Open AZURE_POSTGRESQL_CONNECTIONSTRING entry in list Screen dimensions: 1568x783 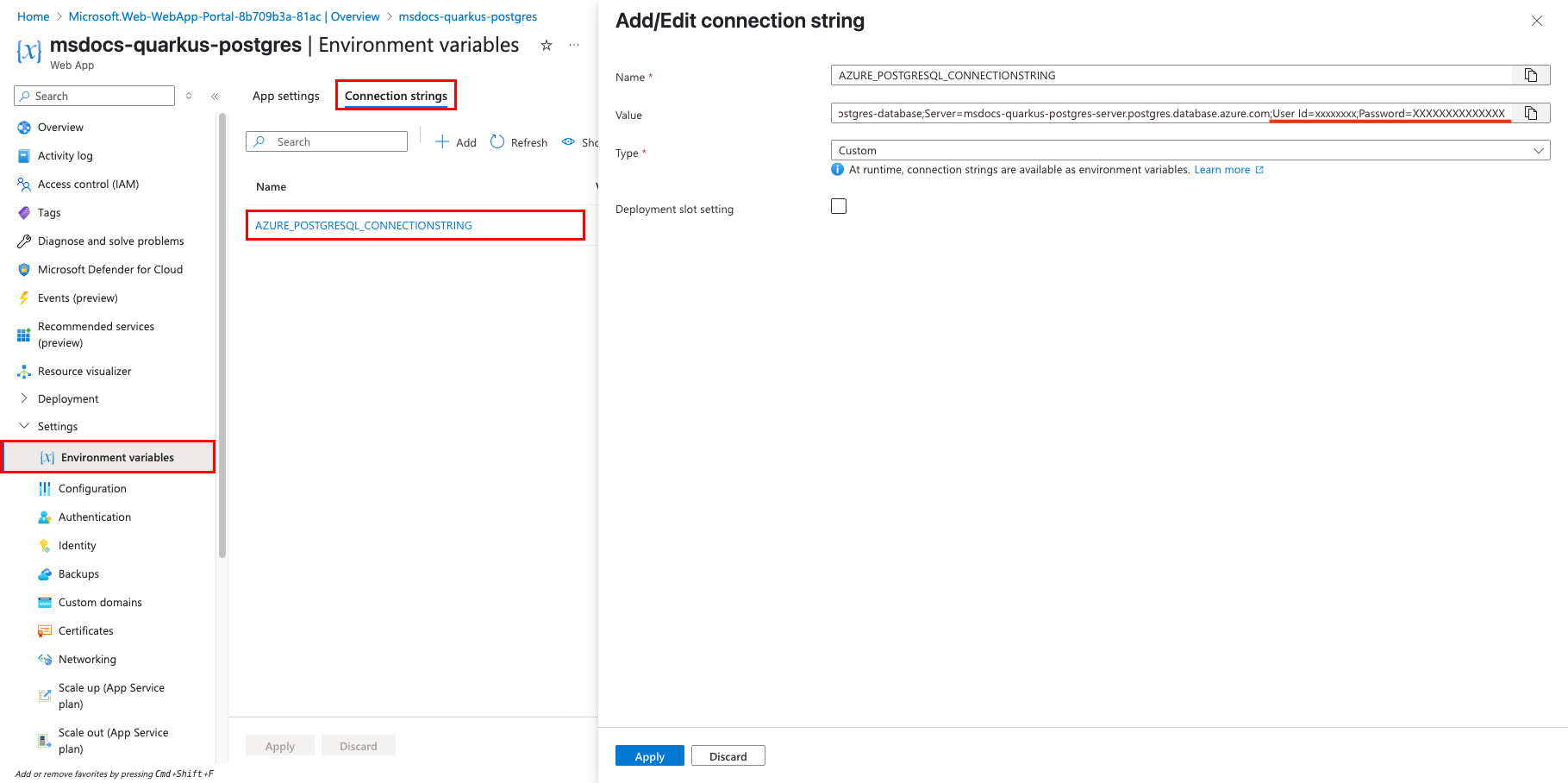click(x=363, y=225)
